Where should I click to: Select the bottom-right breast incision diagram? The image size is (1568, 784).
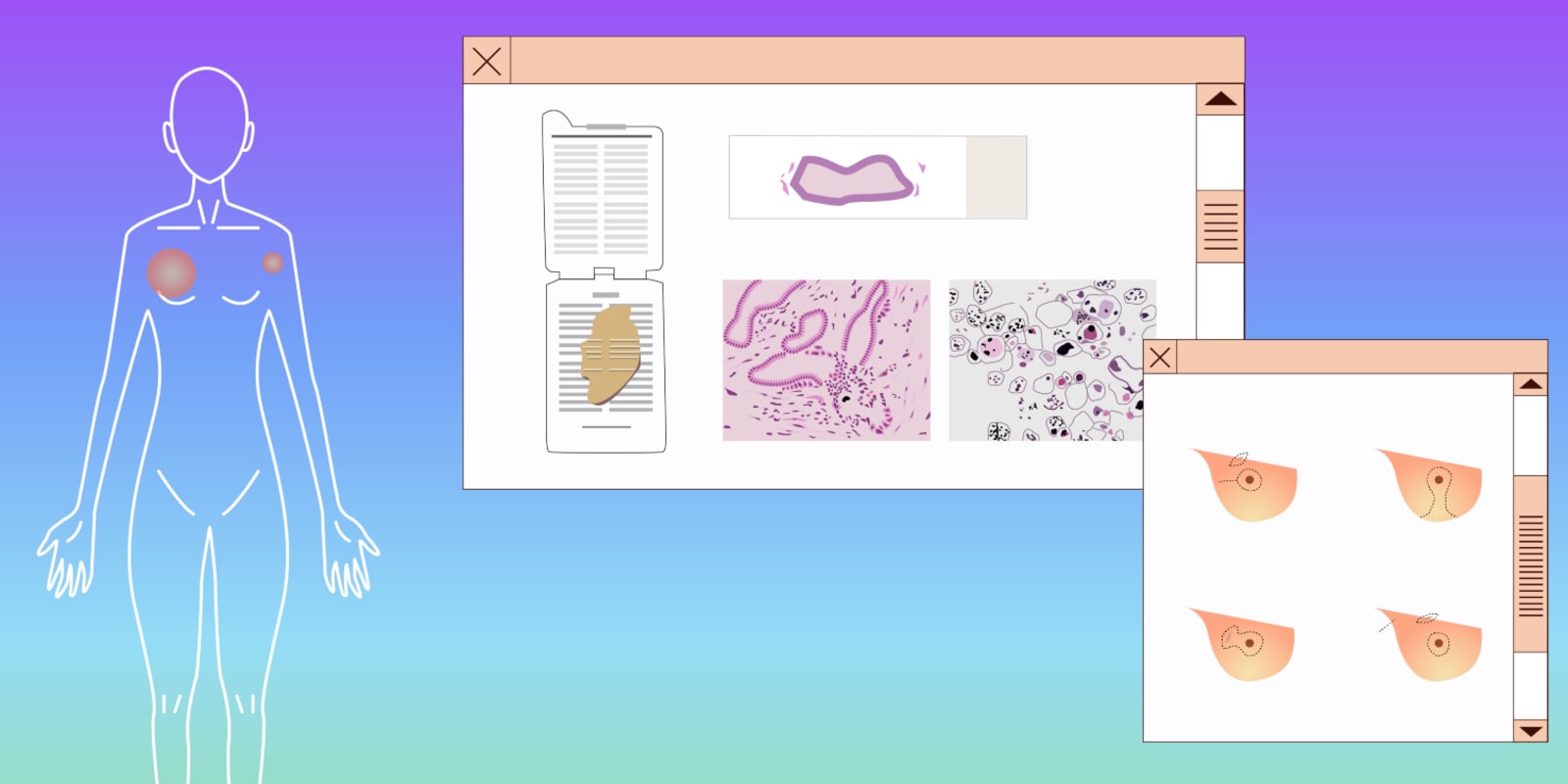point(1430,645)
